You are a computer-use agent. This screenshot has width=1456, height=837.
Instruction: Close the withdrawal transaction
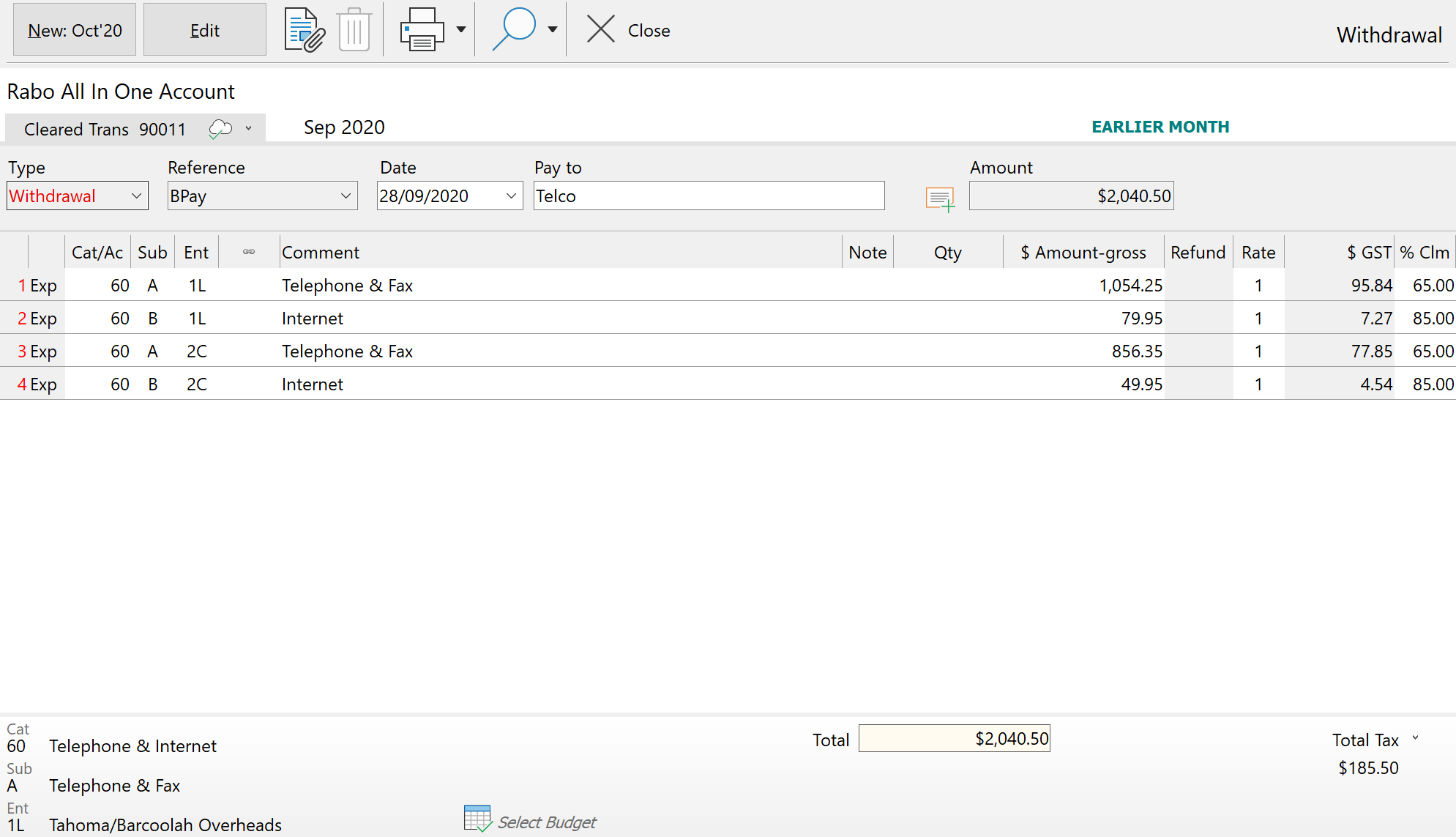point(628,30)
